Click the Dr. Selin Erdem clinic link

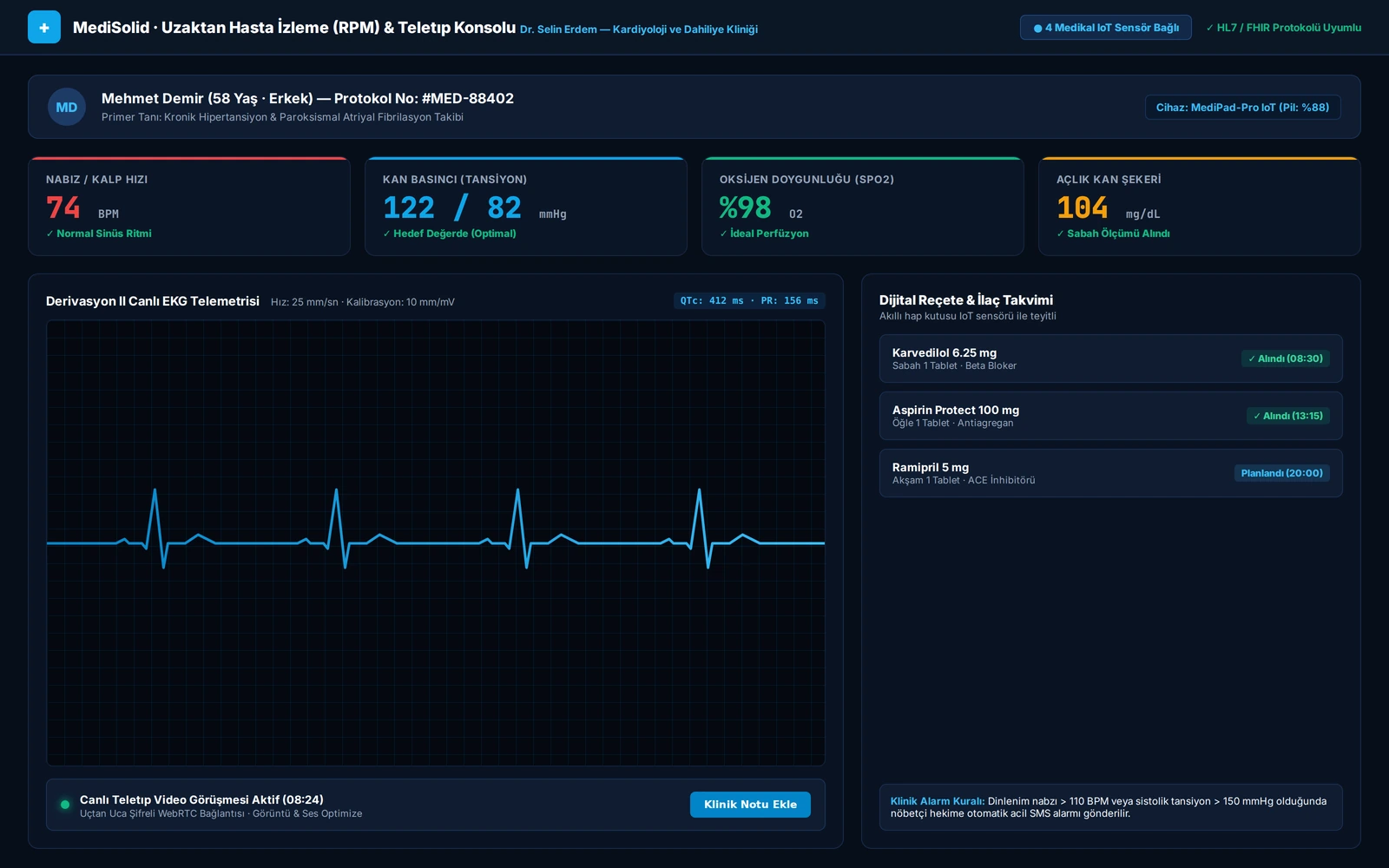tap(639, 30)
